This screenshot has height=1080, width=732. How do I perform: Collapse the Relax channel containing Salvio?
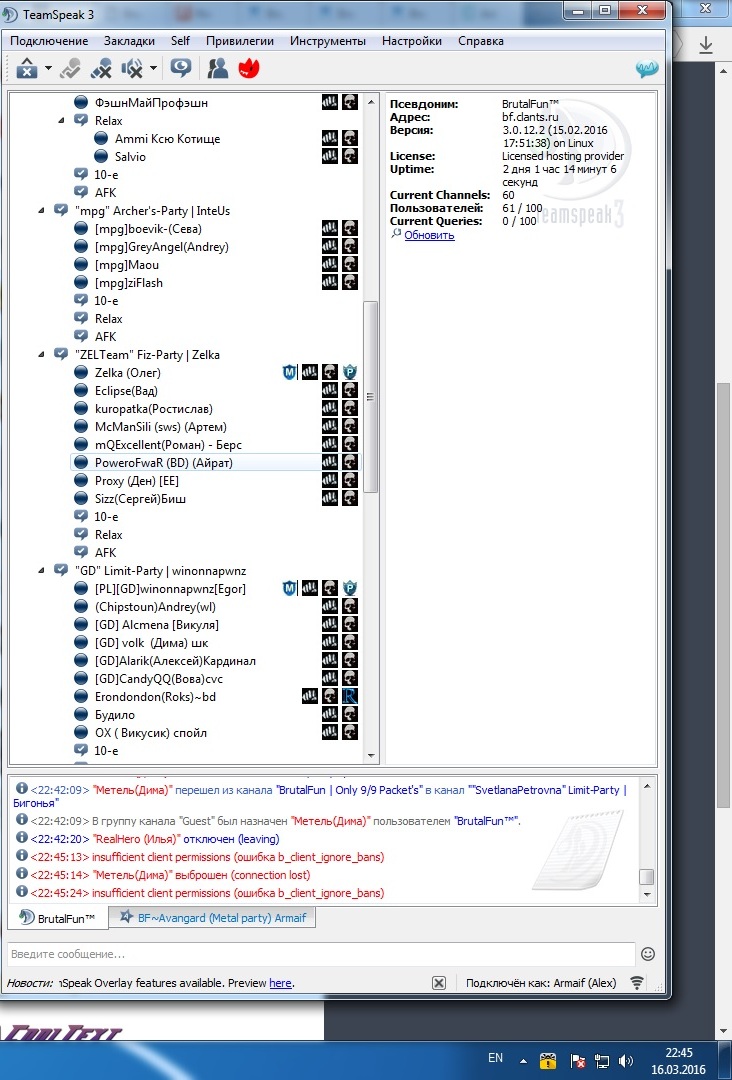[x=61, y=120]
